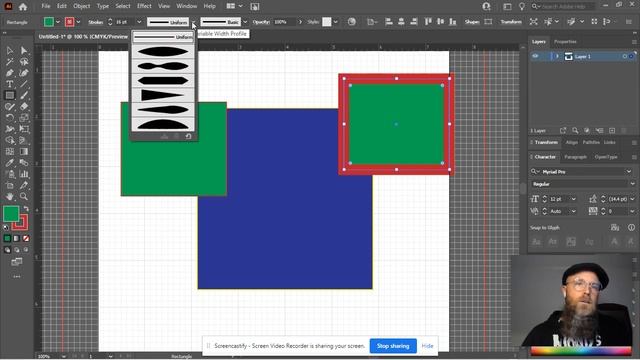Viewport: 640px width, 360px height.
Task: Select the Artboard tool
Action: 10,185
